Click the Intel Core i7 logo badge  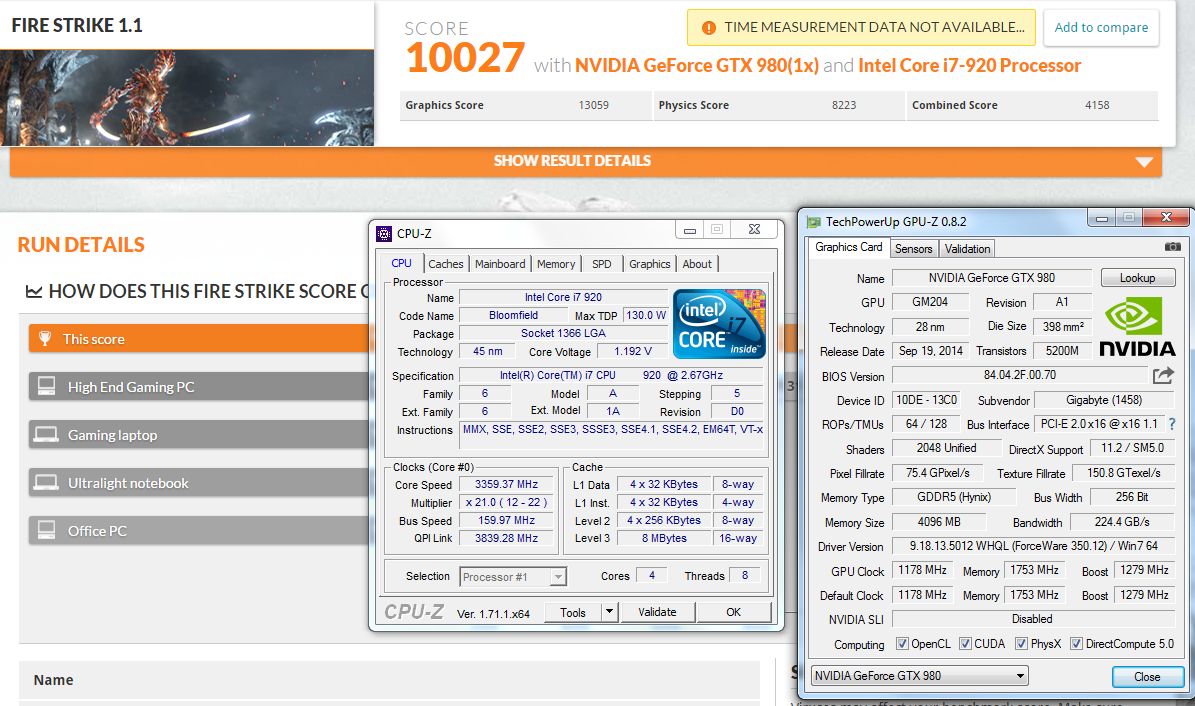click(719, 324)
